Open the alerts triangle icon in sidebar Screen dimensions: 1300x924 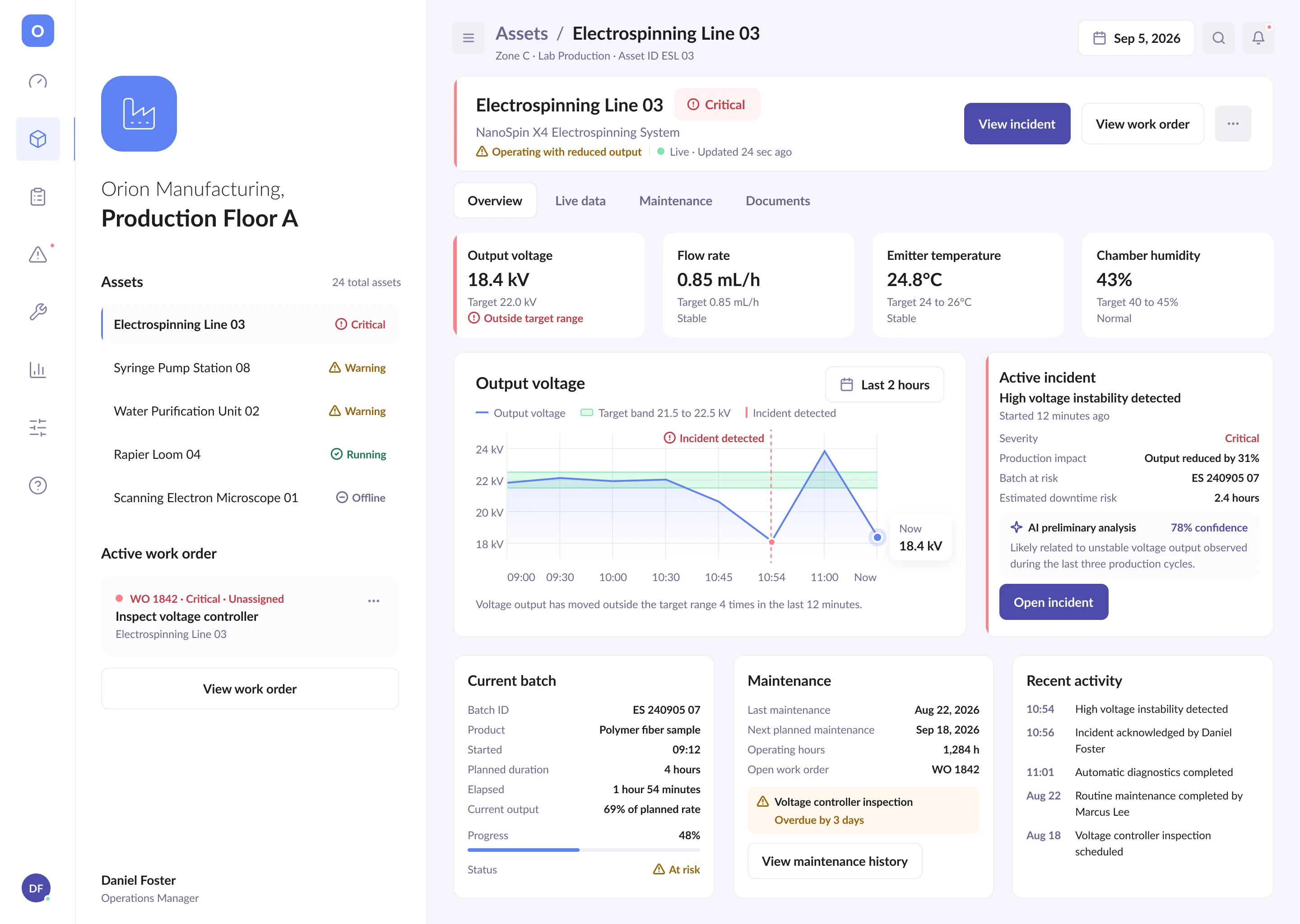click(37, 254)
